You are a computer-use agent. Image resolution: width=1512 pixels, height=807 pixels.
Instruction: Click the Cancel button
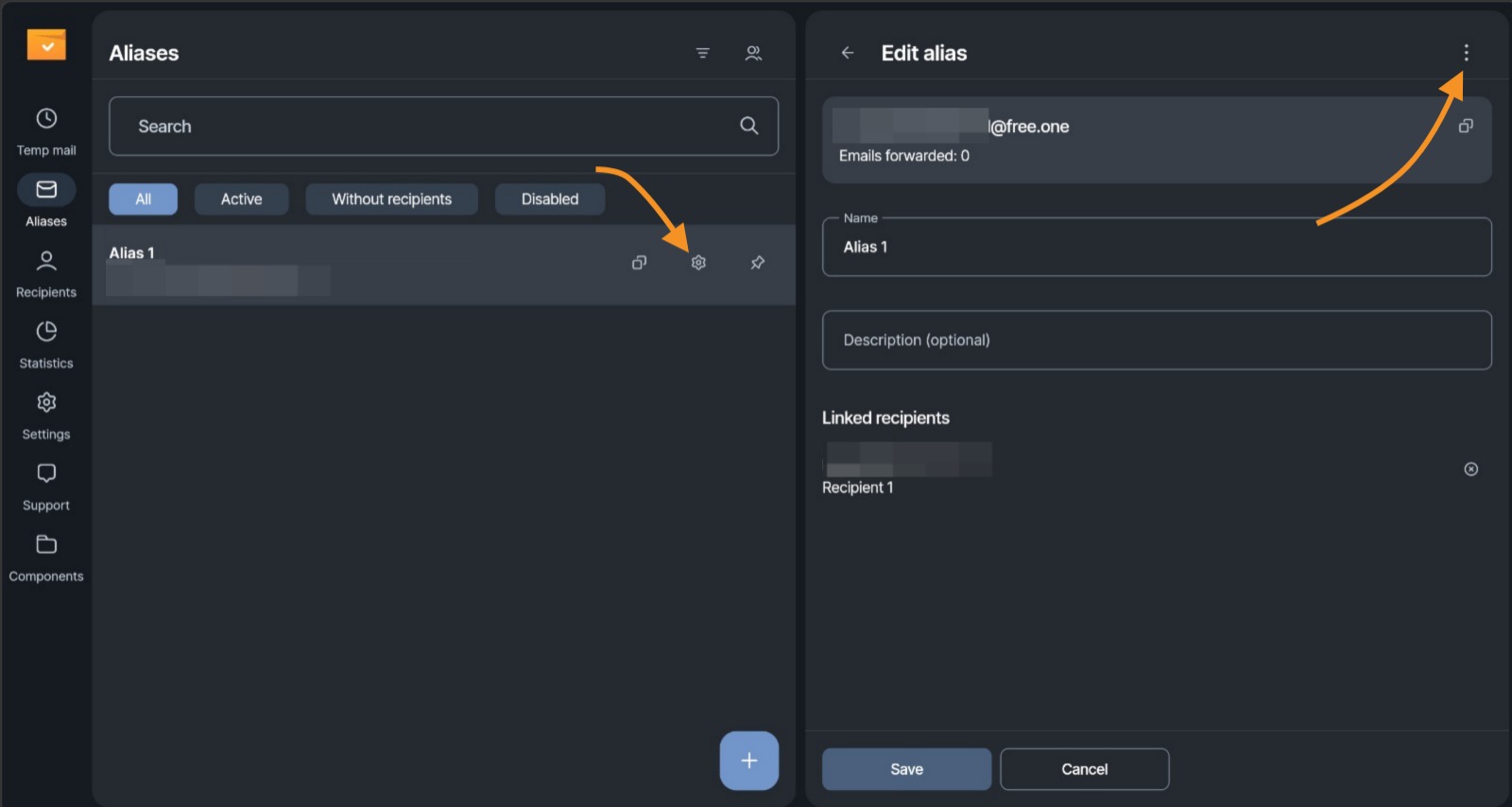[x=1085, y=769]
